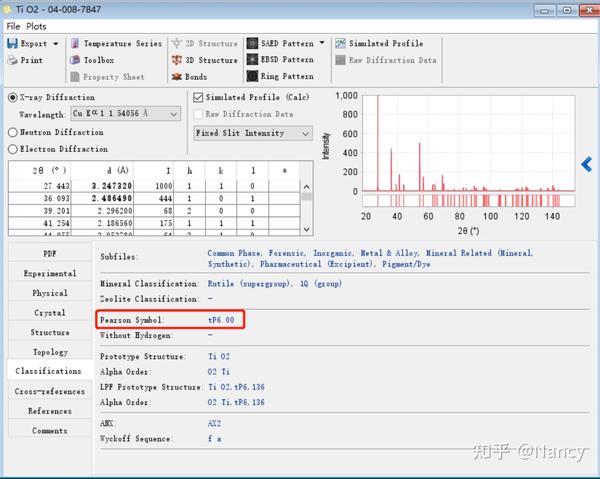Viewport: 600px width, 479px height.
Task: Click the Rutile (supergroup) link
Action: 249,283
